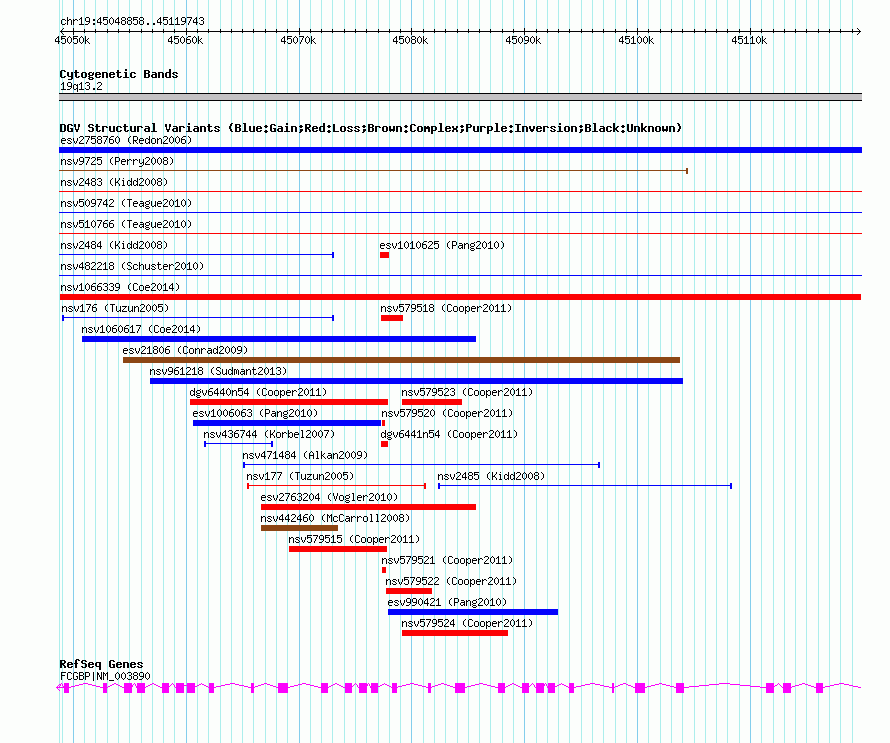890x743 pixels.
Task: Open nsv1066339 (Coe2014) label
Action: 120,287
